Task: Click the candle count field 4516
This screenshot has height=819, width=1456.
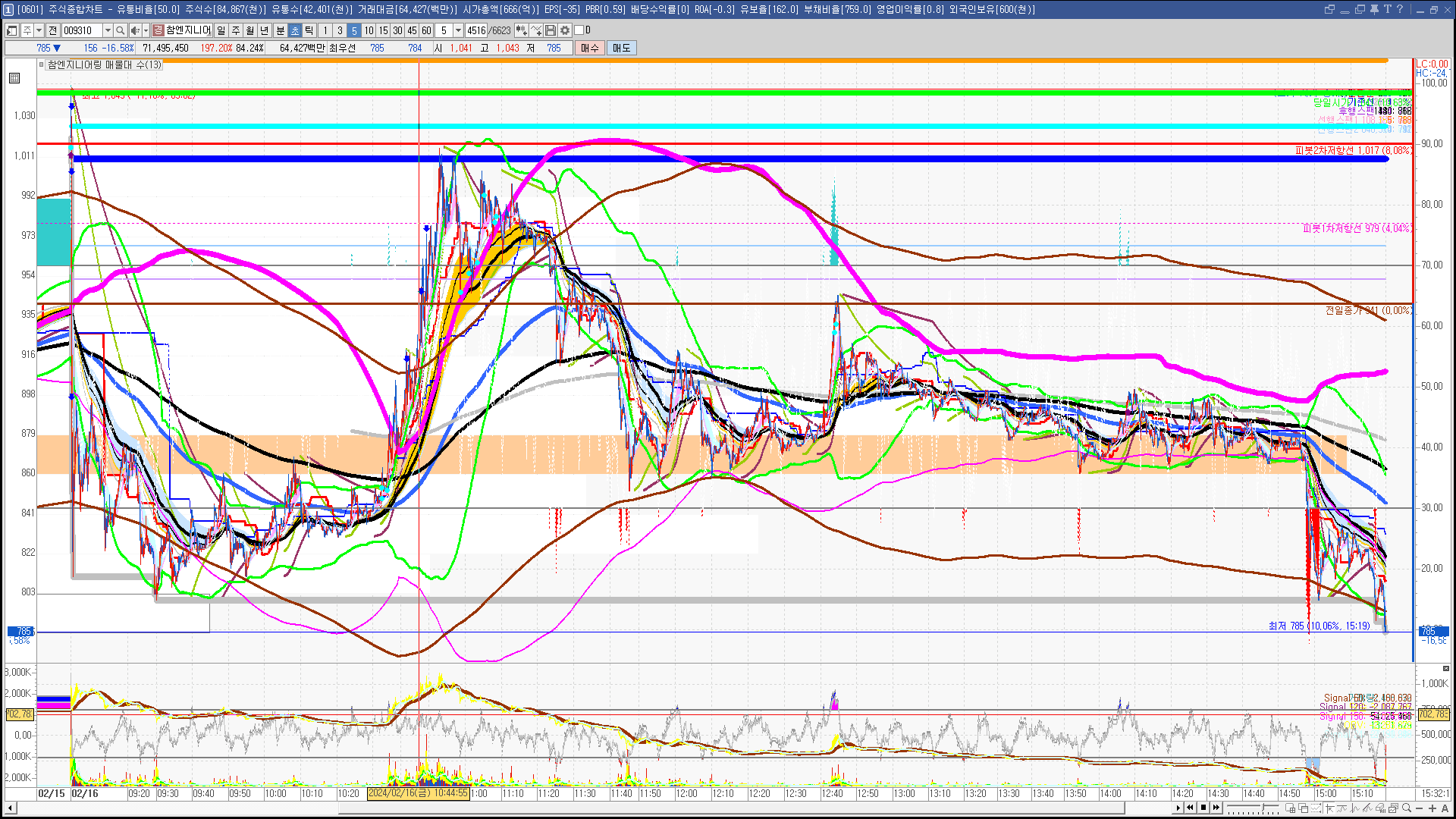Action: (476, 30)
